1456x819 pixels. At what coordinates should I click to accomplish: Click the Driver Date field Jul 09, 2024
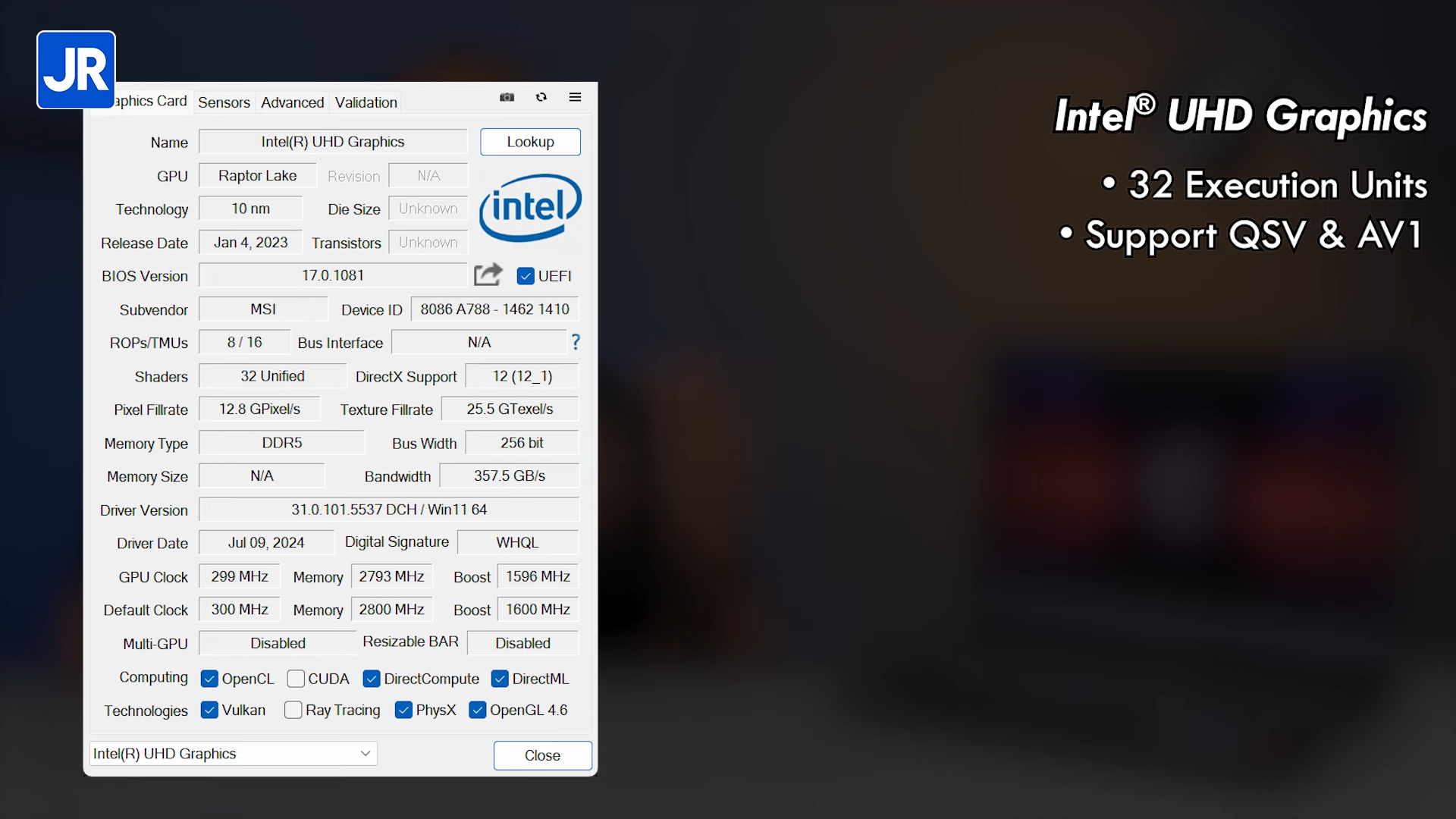coord(266,542)
